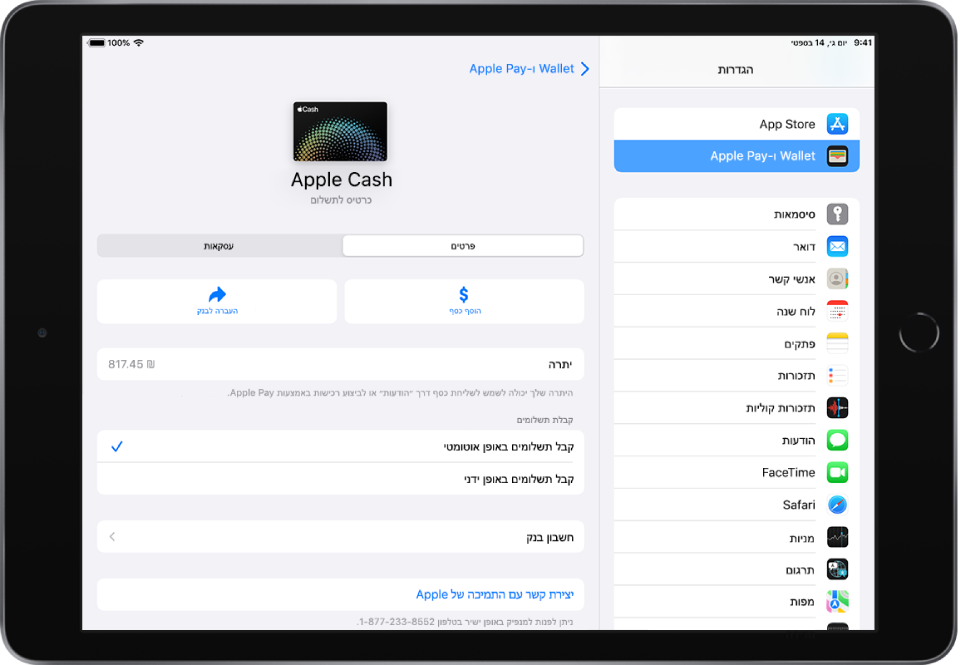Tap the 1-877-233-8552 phone number text
This screenshot has height=665, width=960.
point(397,622)
